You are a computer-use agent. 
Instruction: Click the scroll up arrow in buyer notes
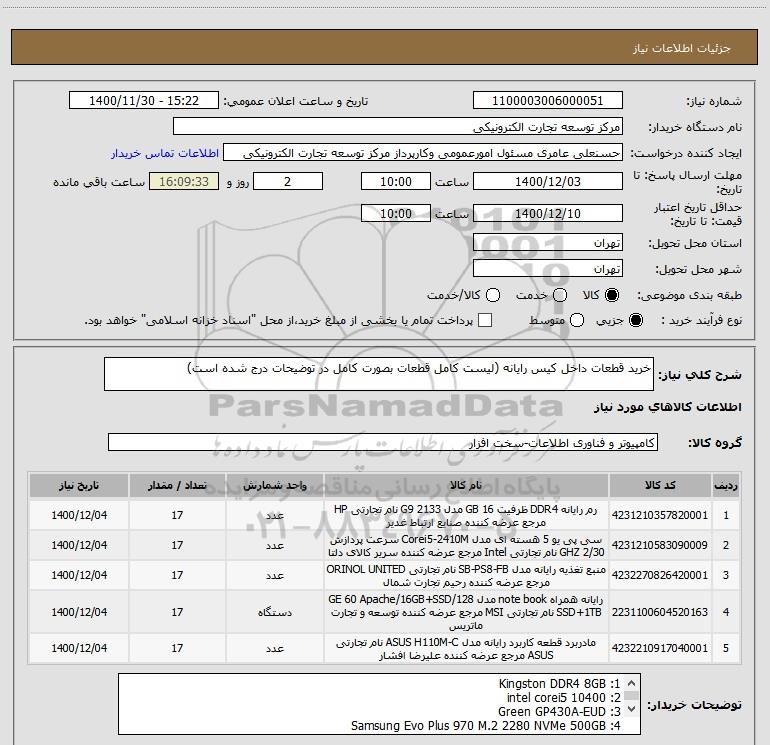[632, 683]
